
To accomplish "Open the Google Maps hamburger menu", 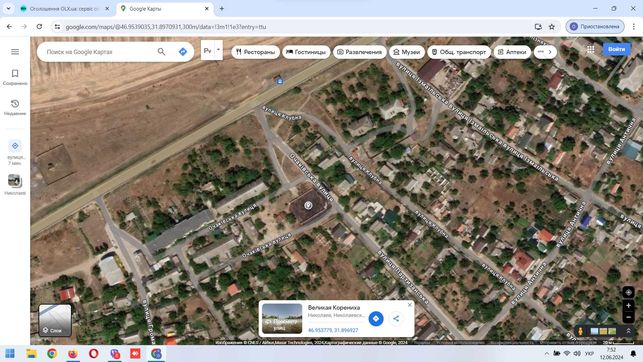I will tap(15, 52).
